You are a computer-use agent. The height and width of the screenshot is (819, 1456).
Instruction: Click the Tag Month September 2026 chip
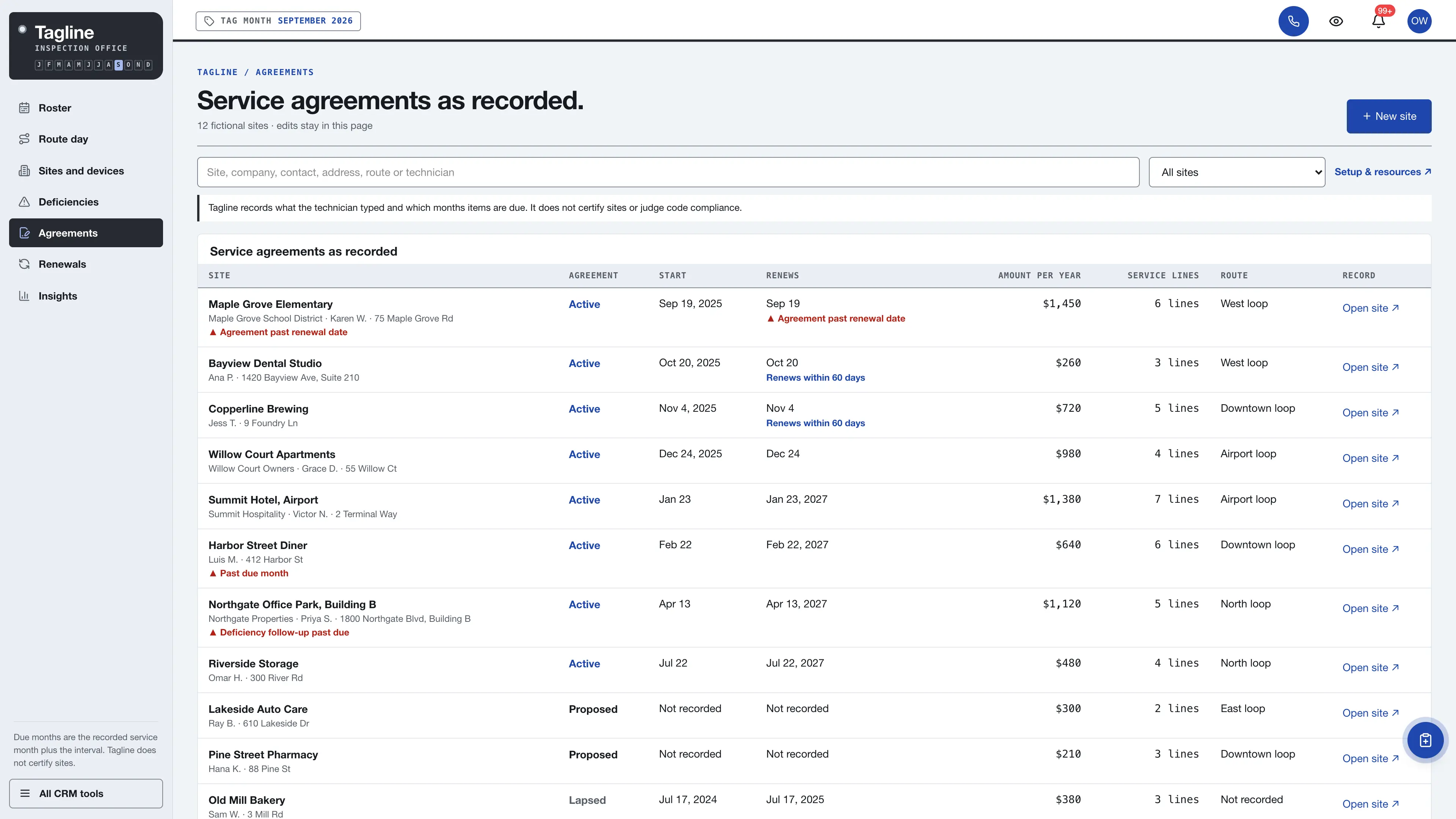pyautogui.click(x=278, y=21)
